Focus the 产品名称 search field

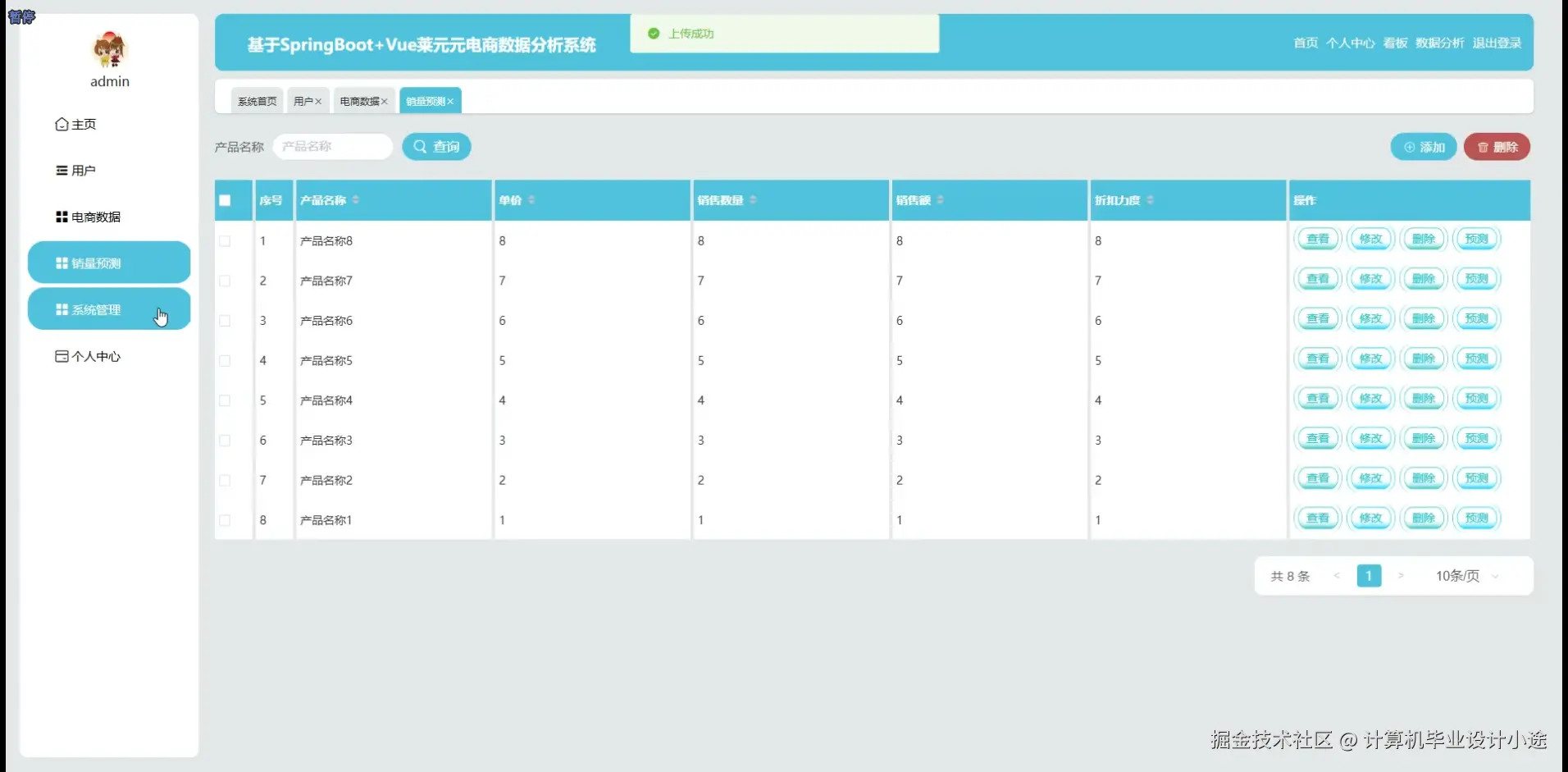(332, 146)
